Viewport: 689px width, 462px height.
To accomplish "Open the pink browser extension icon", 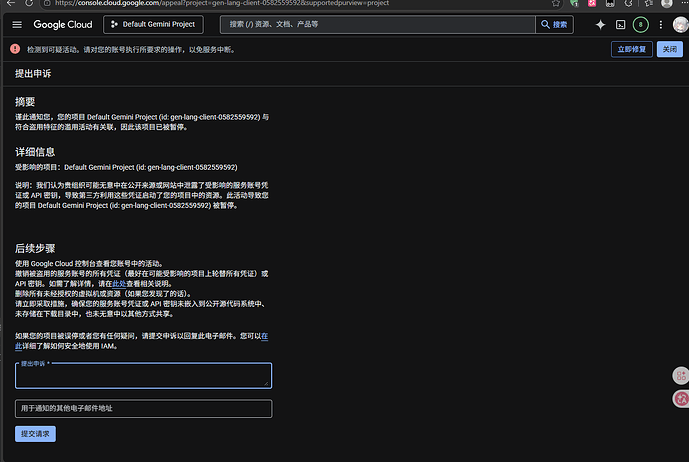I will (x=592, y=4).
